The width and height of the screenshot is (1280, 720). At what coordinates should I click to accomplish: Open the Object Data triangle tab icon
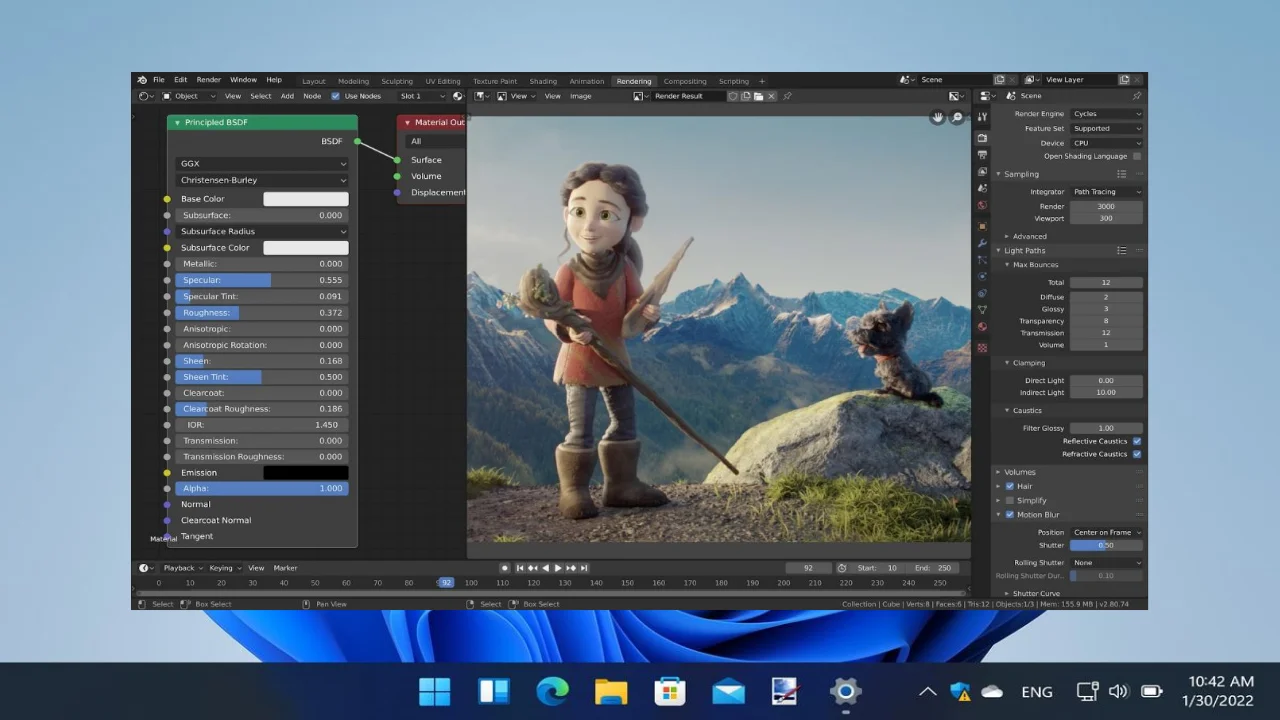pos(982,310)
